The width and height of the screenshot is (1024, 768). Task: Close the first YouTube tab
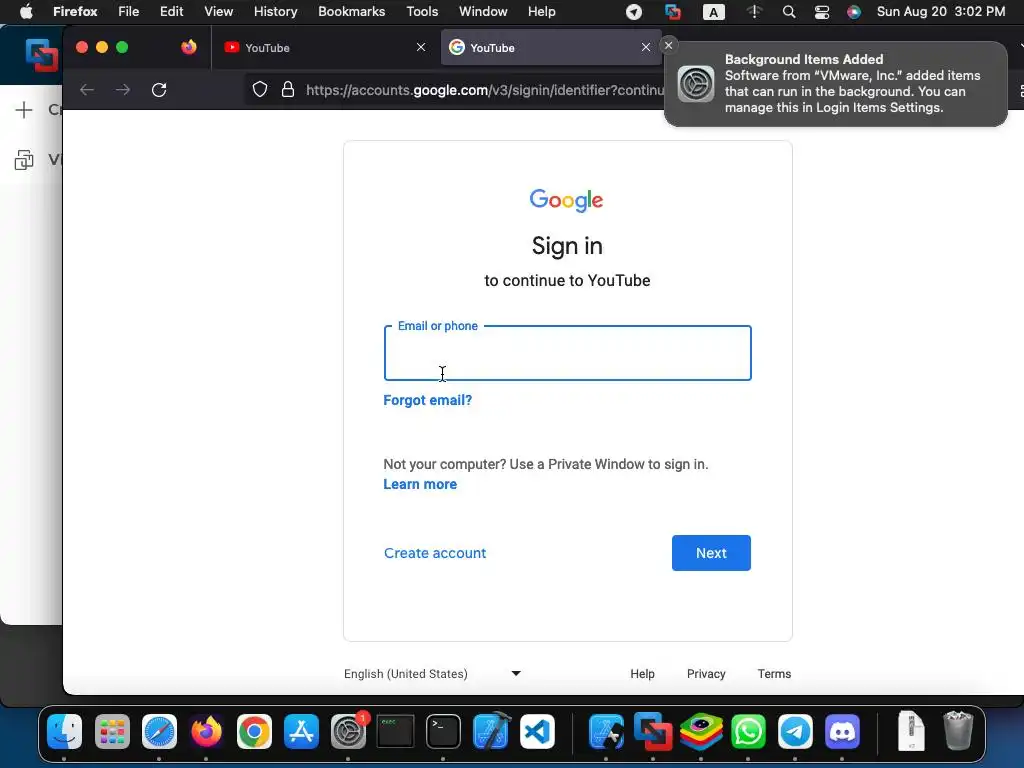point(421,47)
